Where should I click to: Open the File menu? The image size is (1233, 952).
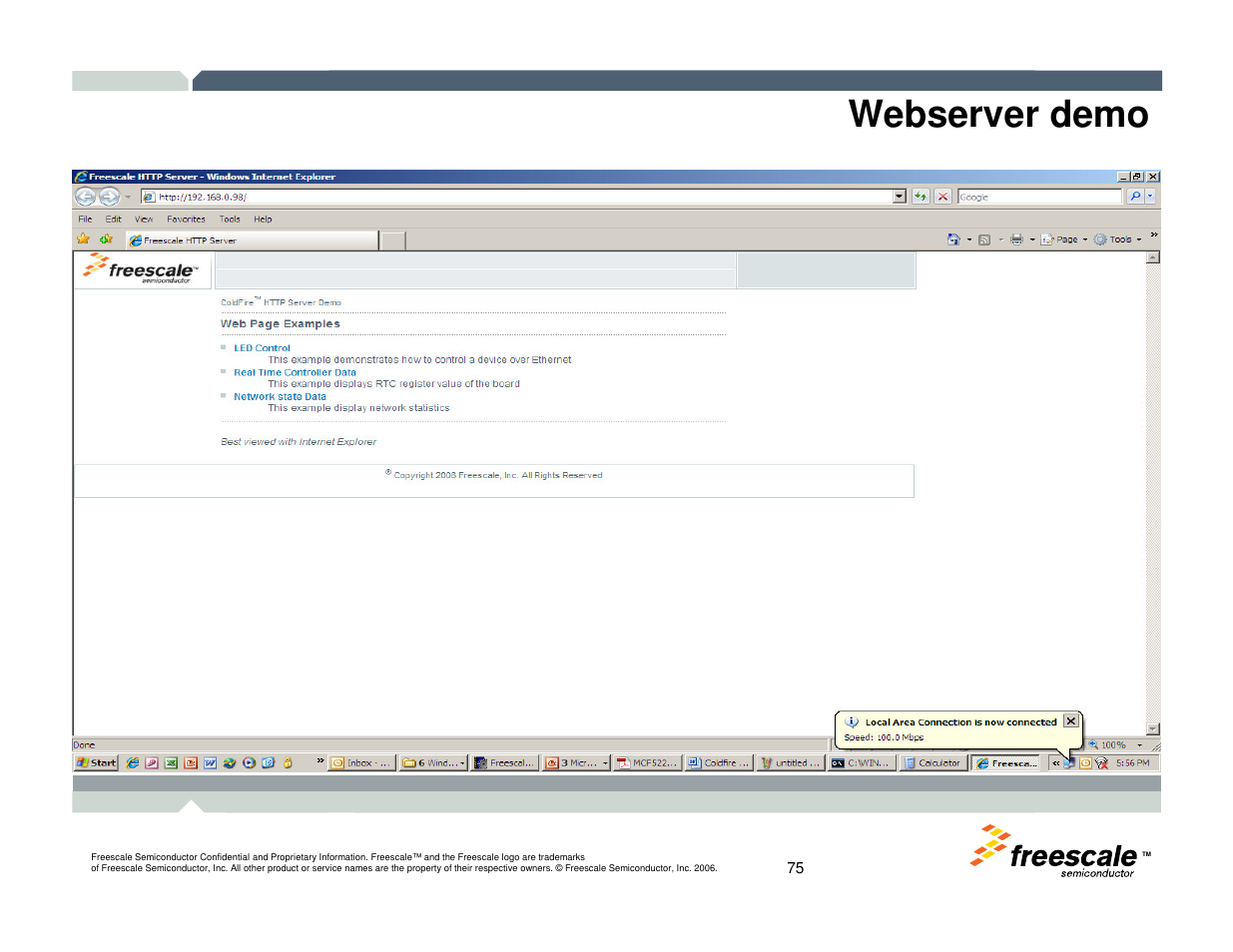point(85,220)
